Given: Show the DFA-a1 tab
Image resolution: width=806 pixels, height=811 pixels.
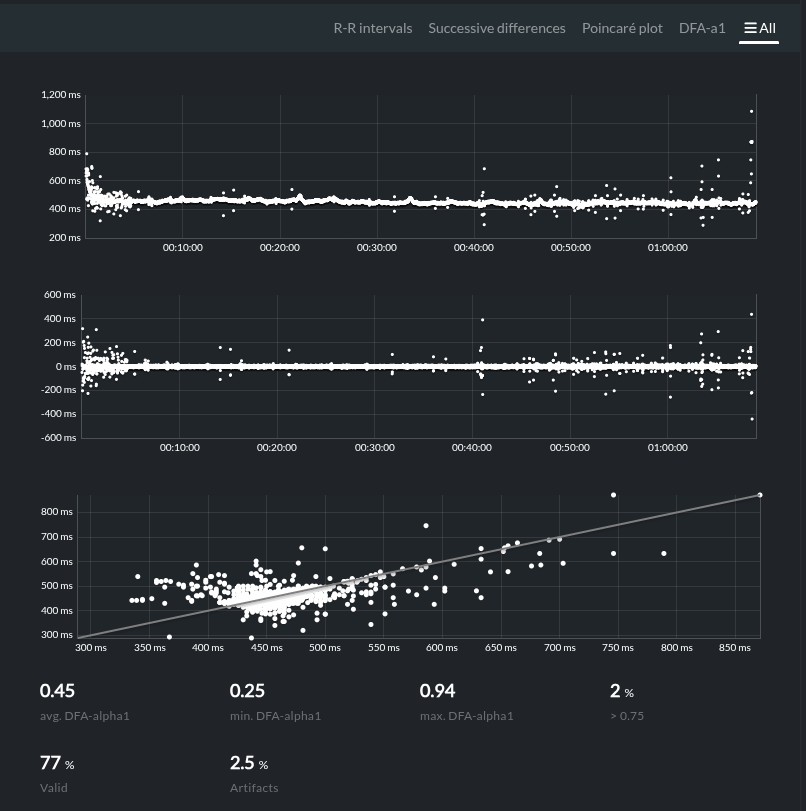Looking at the screenshot, I should click(702, 28).
